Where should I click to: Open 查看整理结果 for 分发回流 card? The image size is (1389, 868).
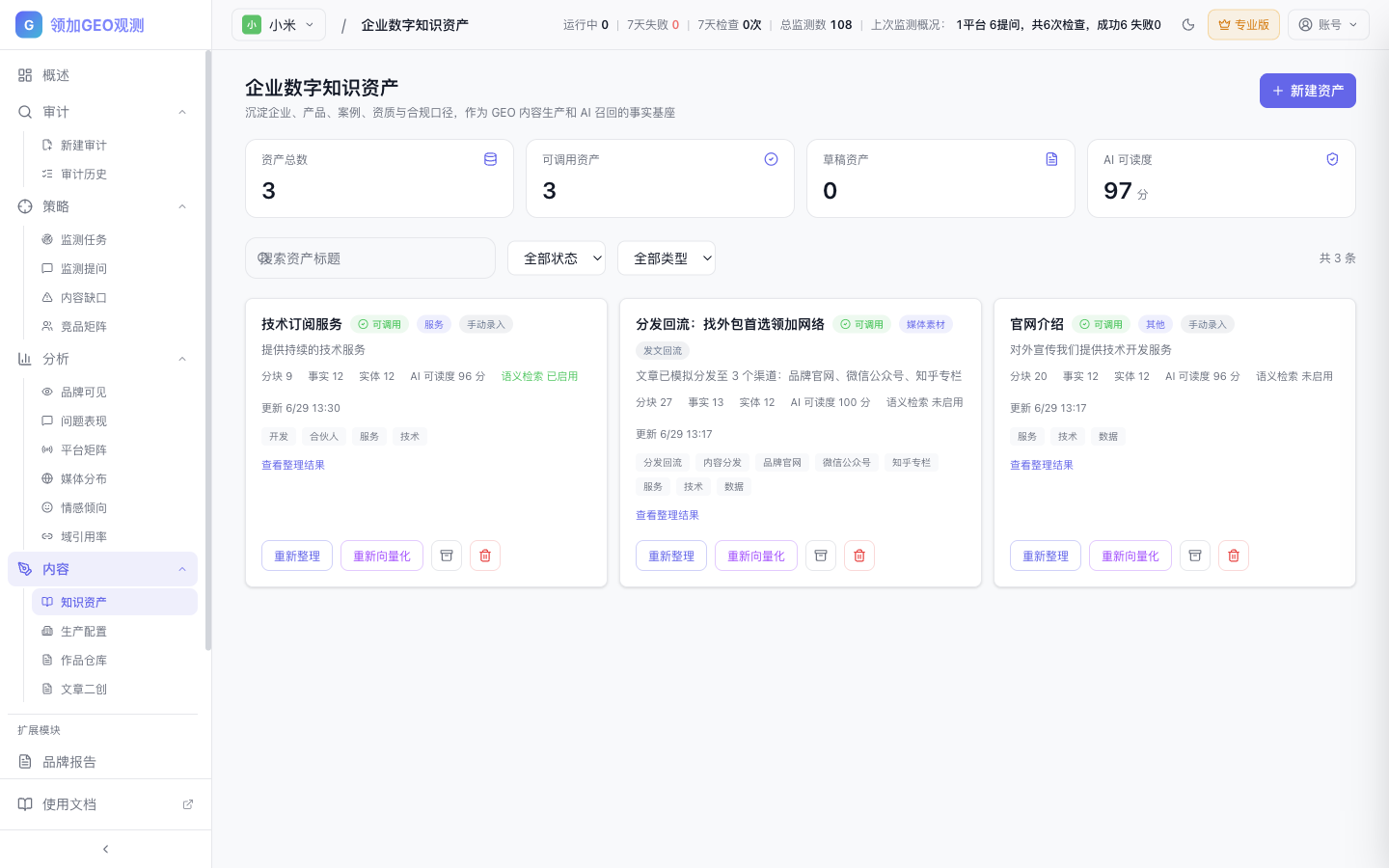click(x=667, y=515)
